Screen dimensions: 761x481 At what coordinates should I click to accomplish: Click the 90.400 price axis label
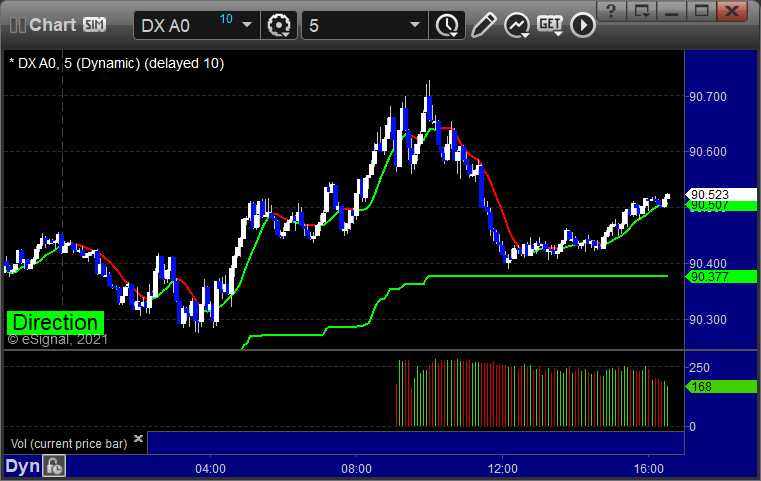[708, 264]
